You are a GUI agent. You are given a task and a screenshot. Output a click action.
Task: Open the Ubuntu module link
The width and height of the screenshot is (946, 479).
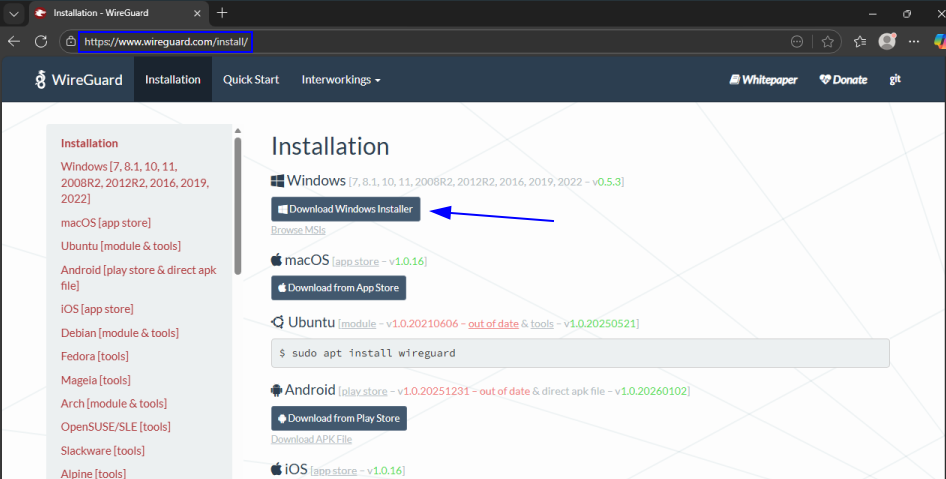(358, 324)
